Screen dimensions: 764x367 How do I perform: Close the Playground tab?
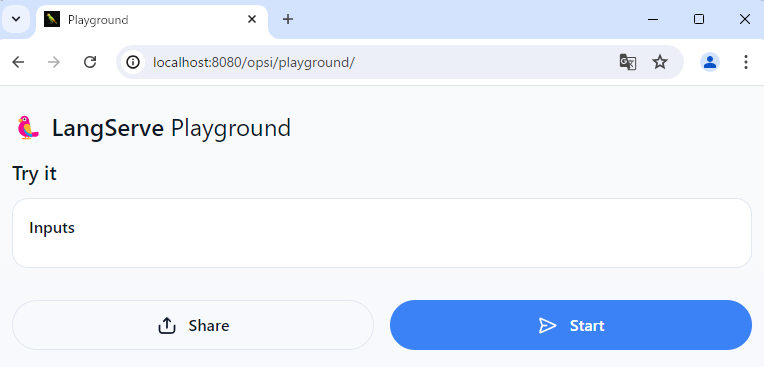pos(252,19)
